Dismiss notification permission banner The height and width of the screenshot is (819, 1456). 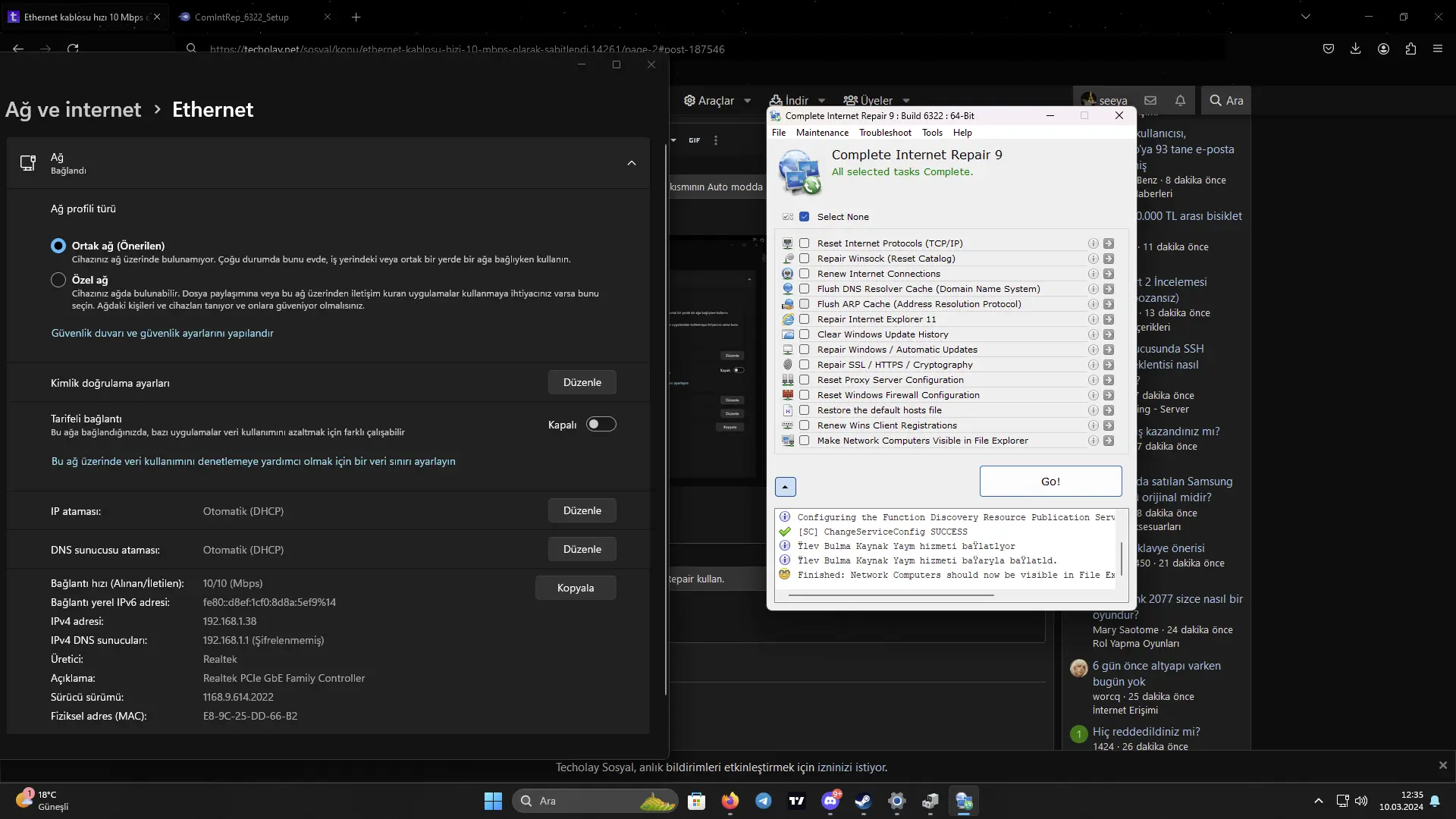(1442, 766)
